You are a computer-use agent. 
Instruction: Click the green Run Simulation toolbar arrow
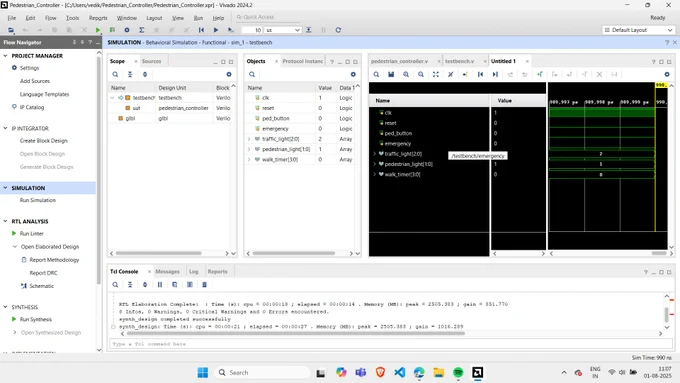coord(98,30)
